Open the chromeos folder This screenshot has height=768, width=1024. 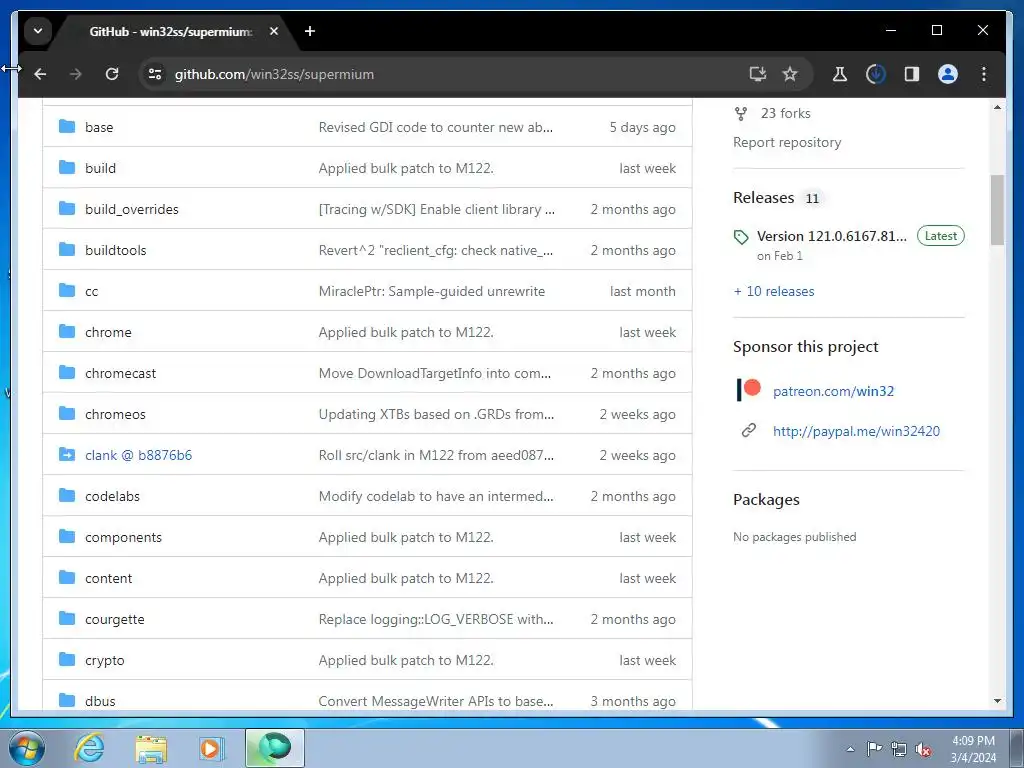coord(116,414)
